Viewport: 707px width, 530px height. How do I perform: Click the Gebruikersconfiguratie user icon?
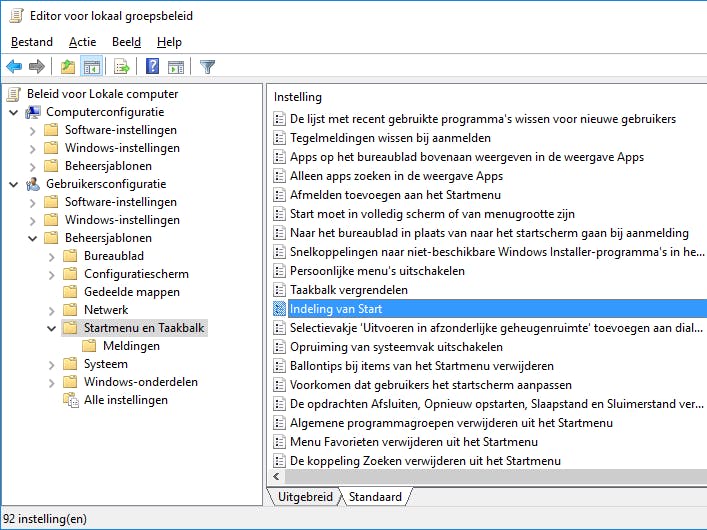click(x=33, y=184)
